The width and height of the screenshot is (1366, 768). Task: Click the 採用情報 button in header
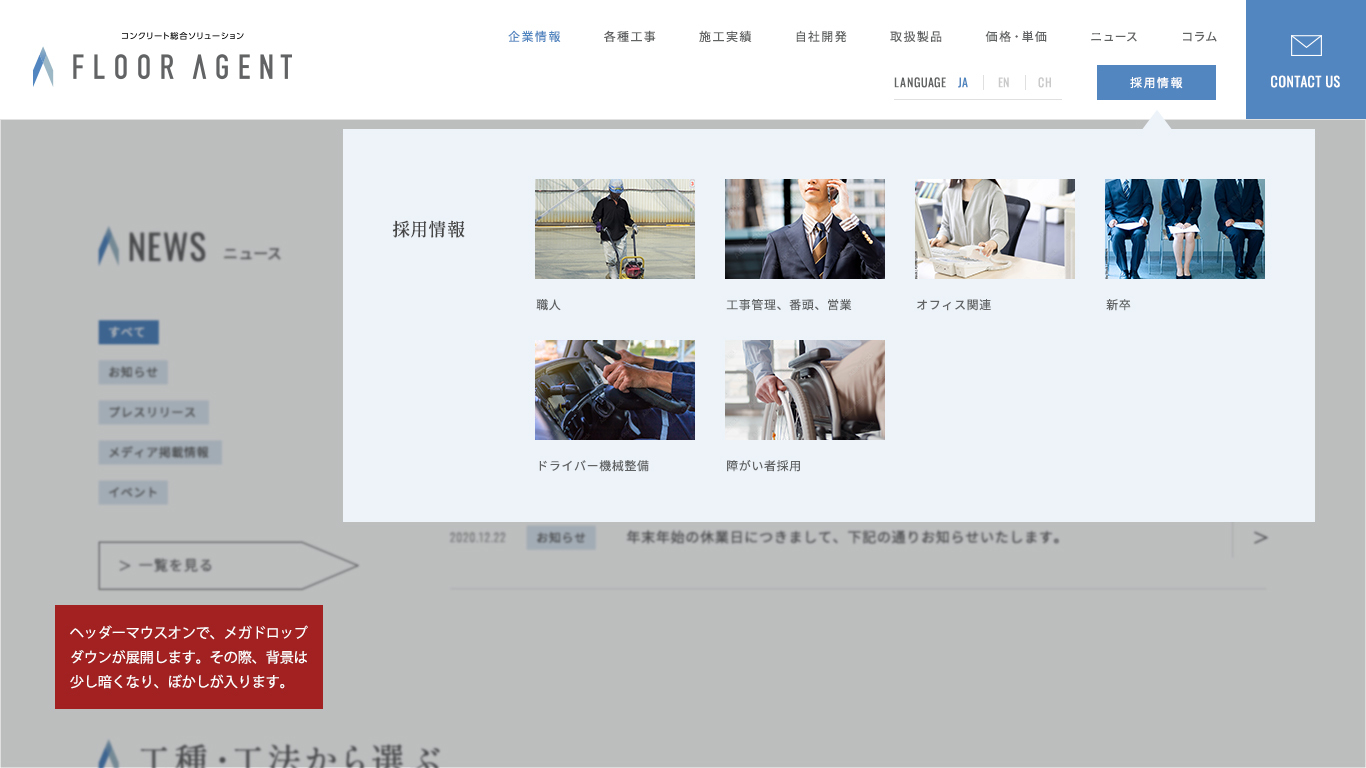click(x=1156, y=83)
